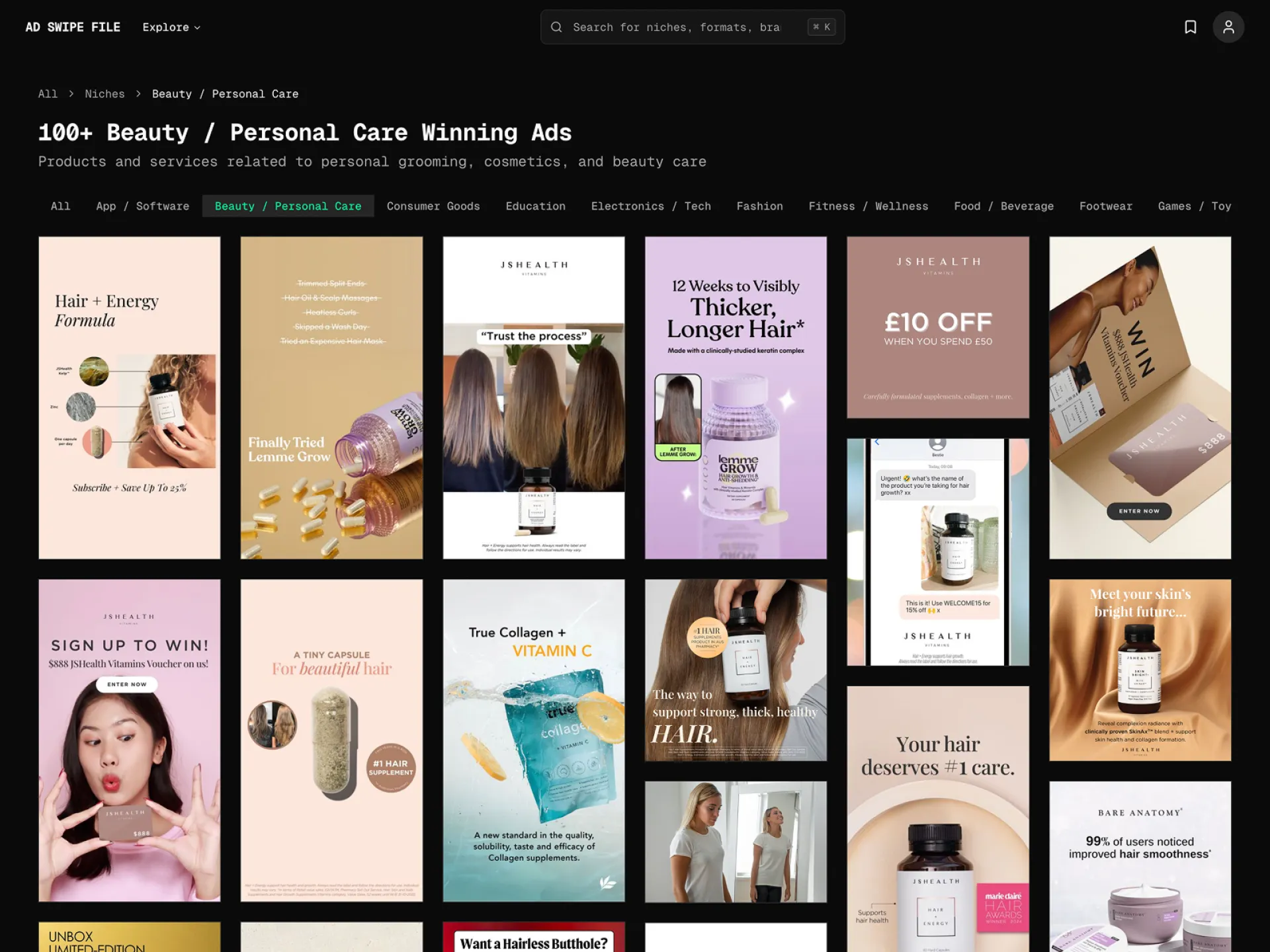The height and width of the screenshot is (952, 1270).
Task: Select the Footwear tab
Action: click(x=1105, y=206)
